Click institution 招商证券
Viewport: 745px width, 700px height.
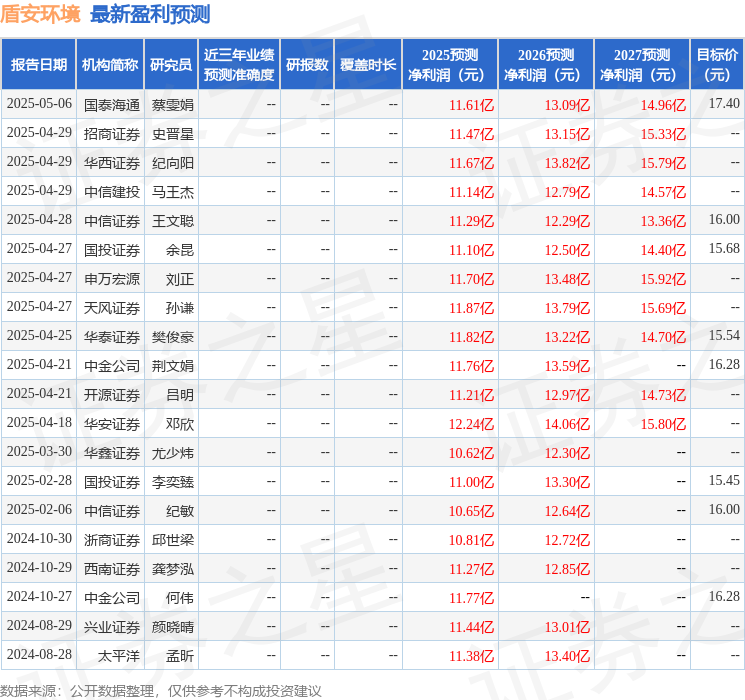pyautogui.click(x=112, y=134)
